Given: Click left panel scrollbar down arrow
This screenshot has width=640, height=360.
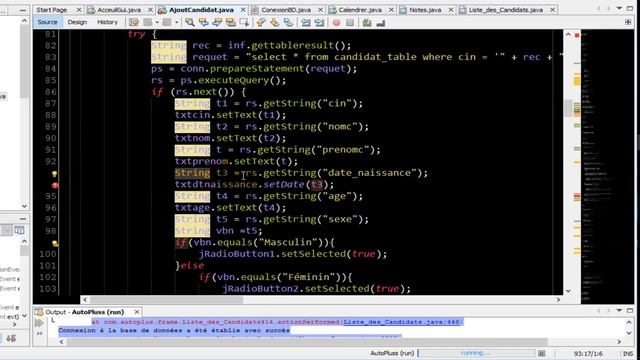Looking at the screenshot, I should 24,206.
